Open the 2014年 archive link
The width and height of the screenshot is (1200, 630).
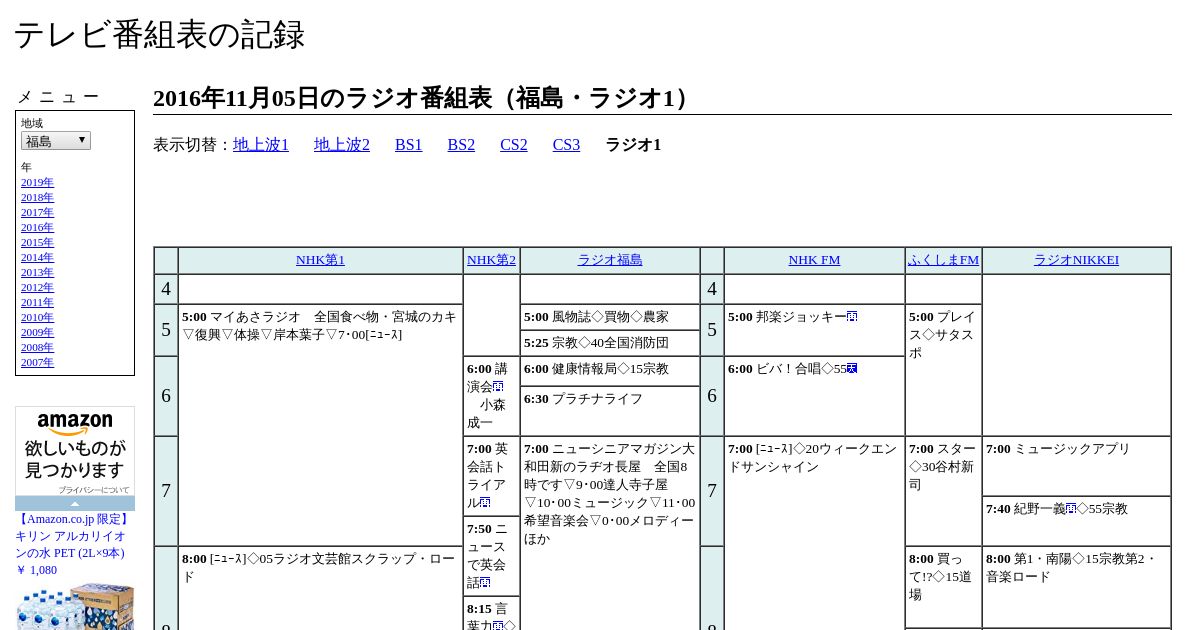point(37,257)
